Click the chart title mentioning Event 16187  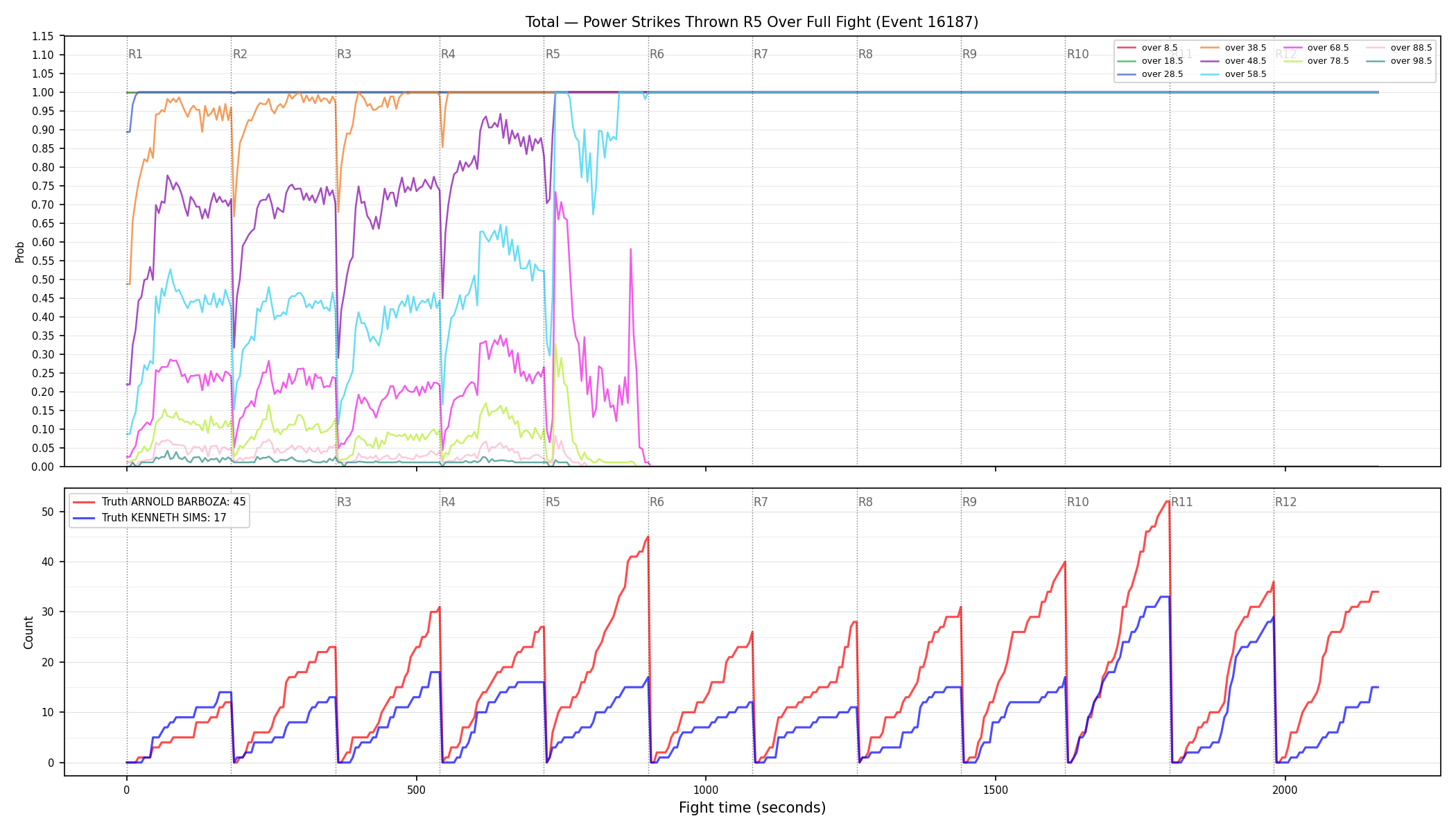752,22
